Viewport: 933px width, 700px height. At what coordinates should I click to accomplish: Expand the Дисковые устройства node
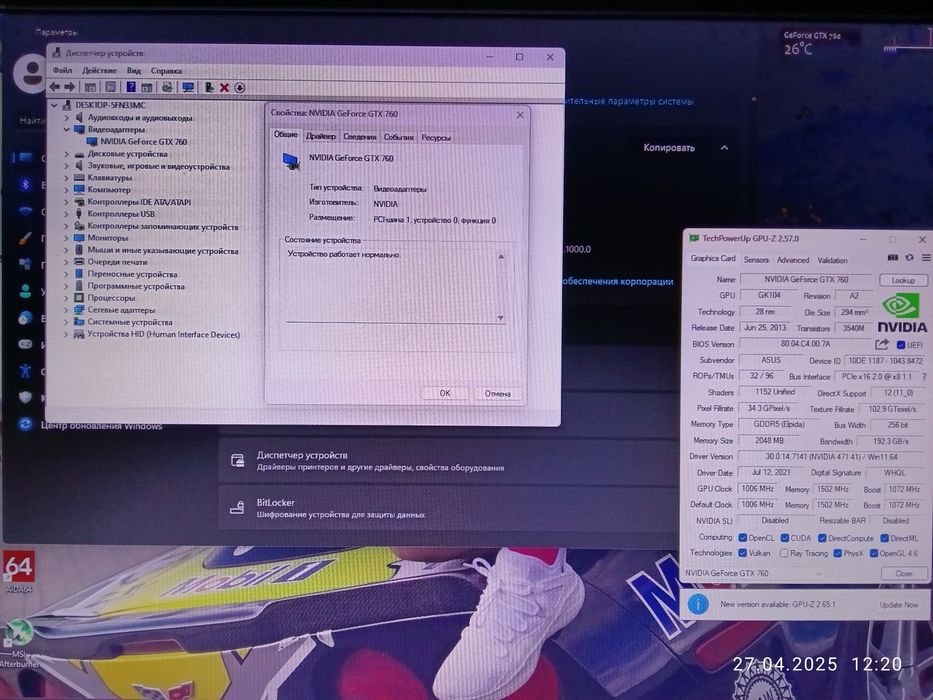pyautogui.click(x=67, y=154)
